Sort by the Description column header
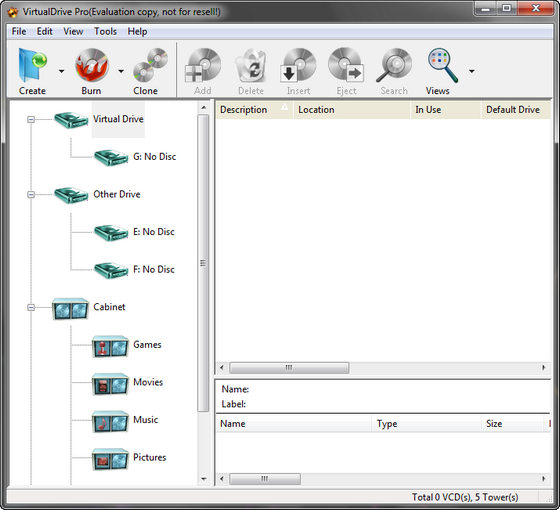Image resolution: width=560 pixels, height=510 pixels. [254, 110]
